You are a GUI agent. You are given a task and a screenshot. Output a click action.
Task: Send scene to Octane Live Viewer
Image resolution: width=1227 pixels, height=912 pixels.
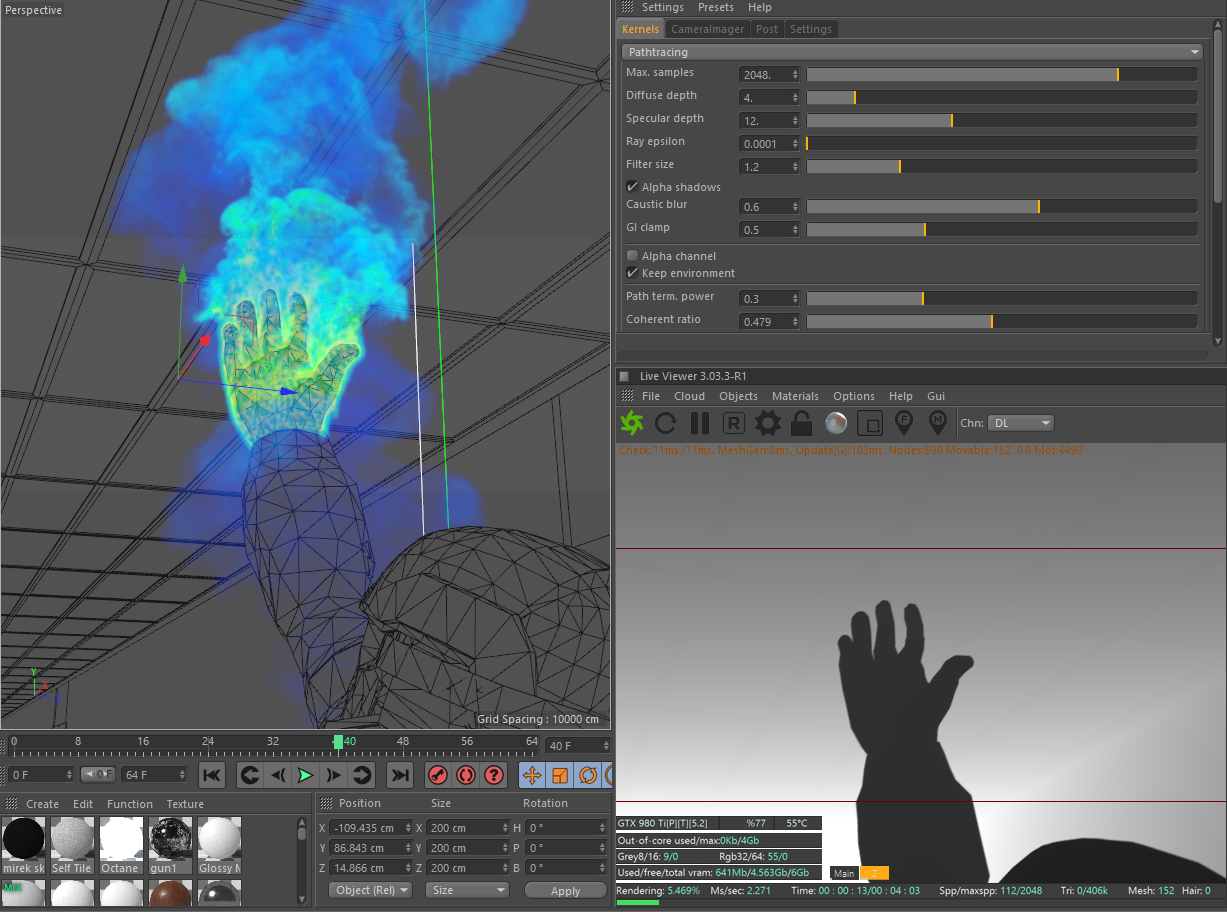click(632, 423)
